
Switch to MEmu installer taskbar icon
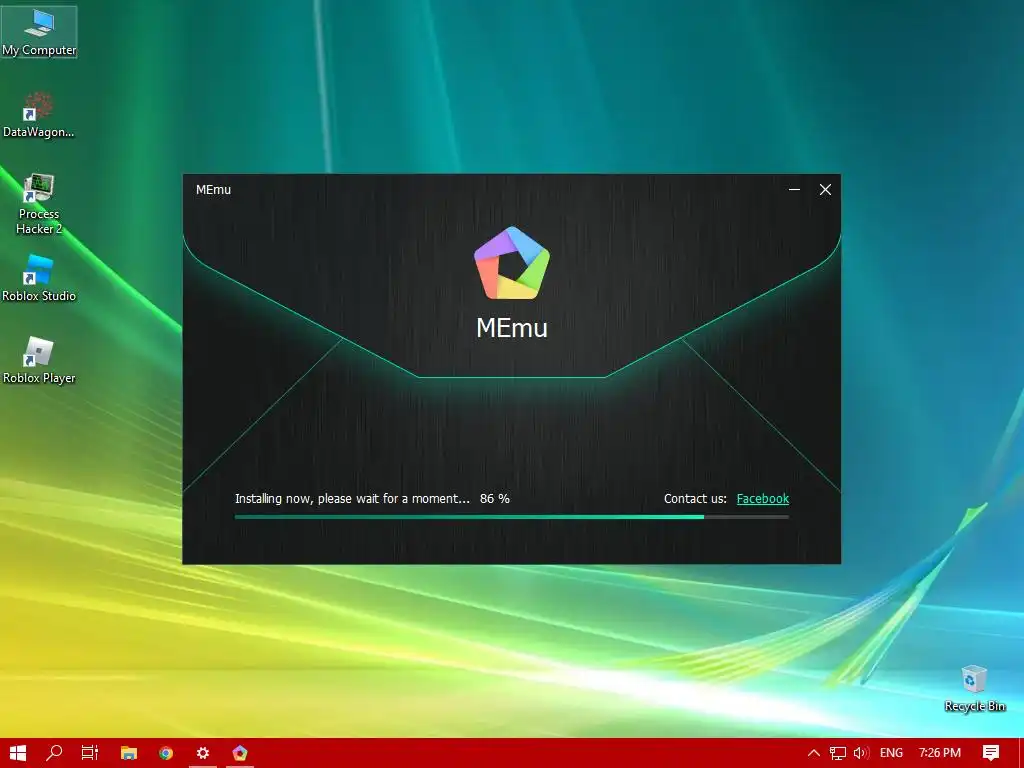pyautogui.click(x=240, y=753)
